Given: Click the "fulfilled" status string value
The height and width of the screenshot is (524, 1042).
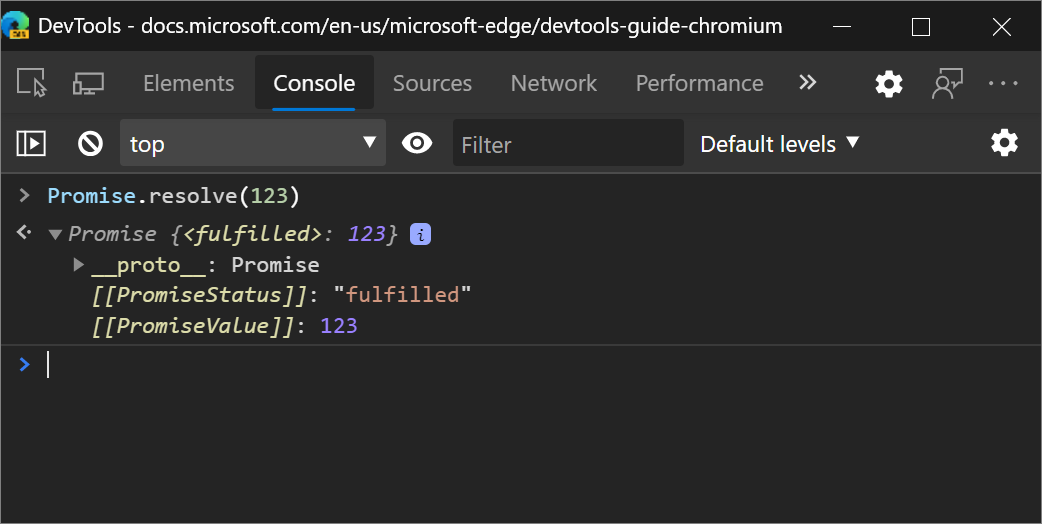Looking at the screenshot, I should 402,295.
